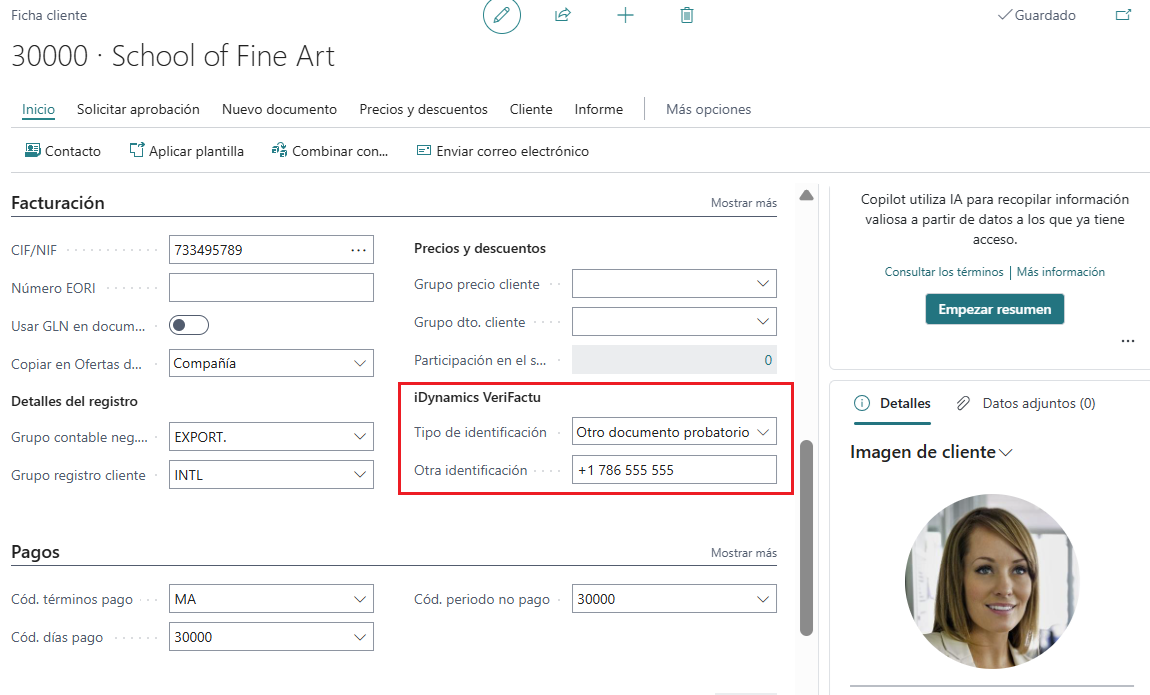Click the share icon in header
Screen dimensions: 1150x695
[x=563, y=16]
